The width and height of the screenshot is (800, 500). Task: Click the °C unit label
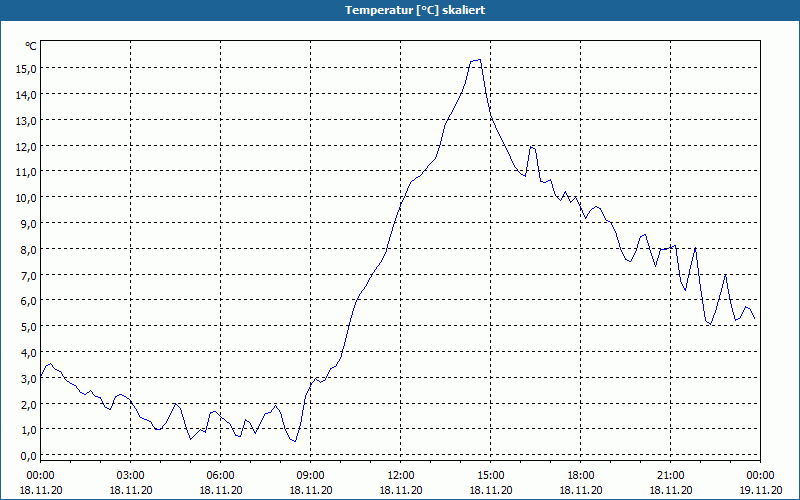tap(31, 46)
